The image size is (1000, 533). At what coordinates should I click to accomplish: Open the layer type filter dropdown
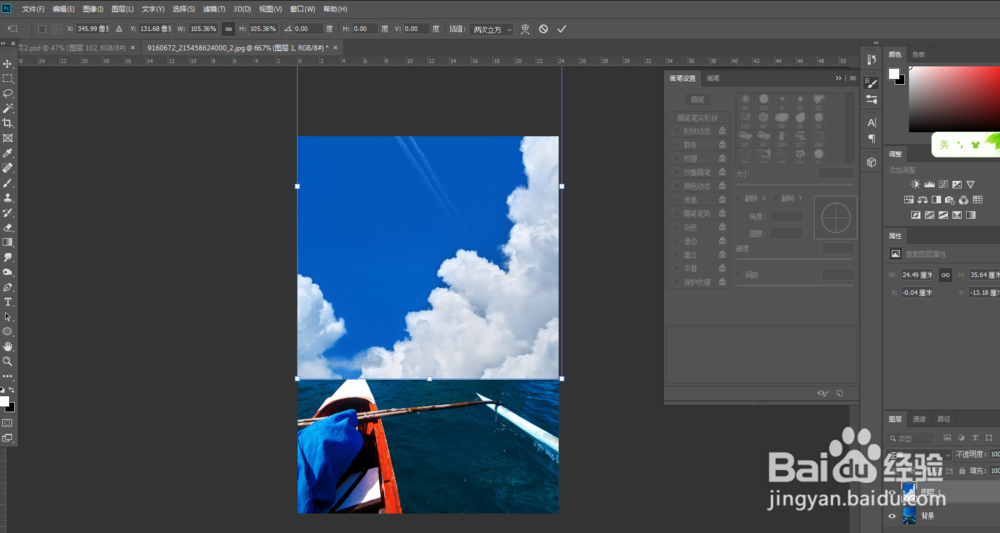pyautogui.click(x=910, y=438)
